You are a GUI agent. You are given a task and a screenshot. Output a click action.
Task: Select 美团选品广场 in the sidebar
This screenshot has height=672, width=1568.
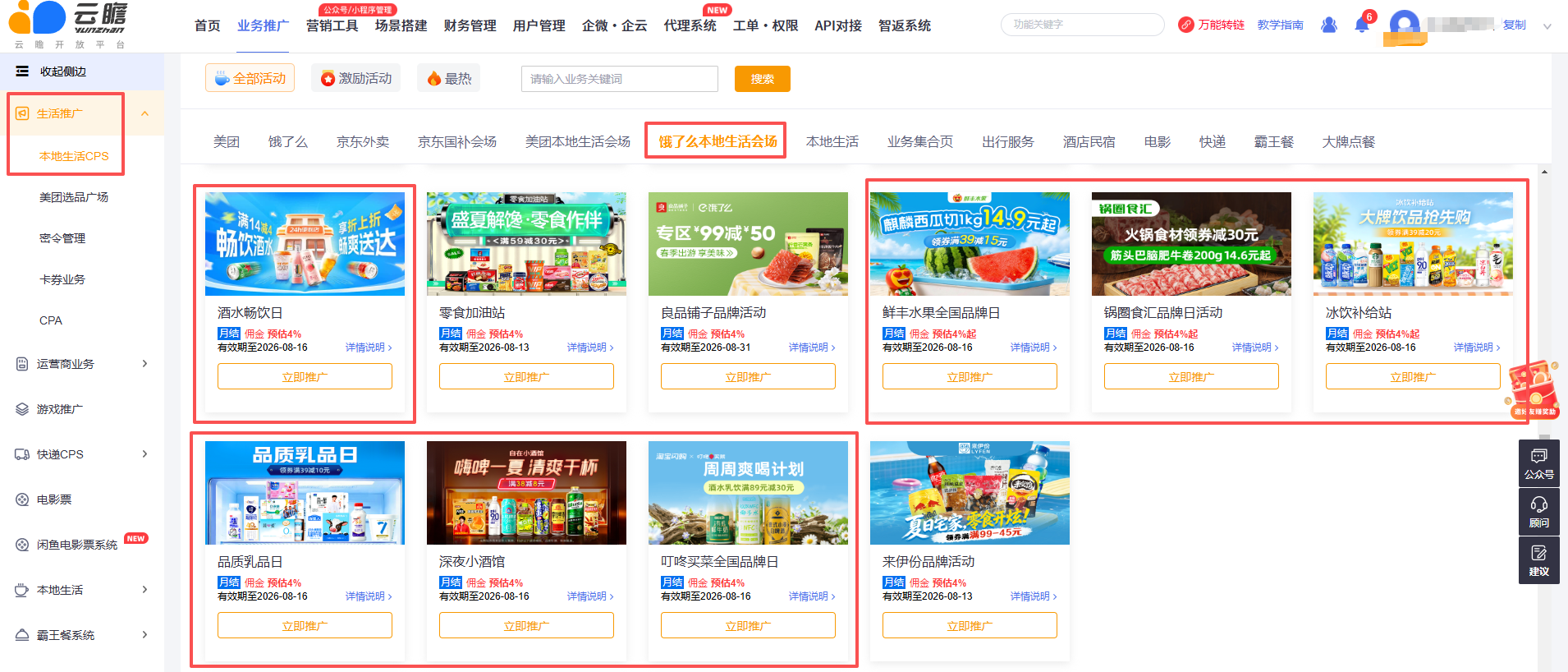[74, 197]
